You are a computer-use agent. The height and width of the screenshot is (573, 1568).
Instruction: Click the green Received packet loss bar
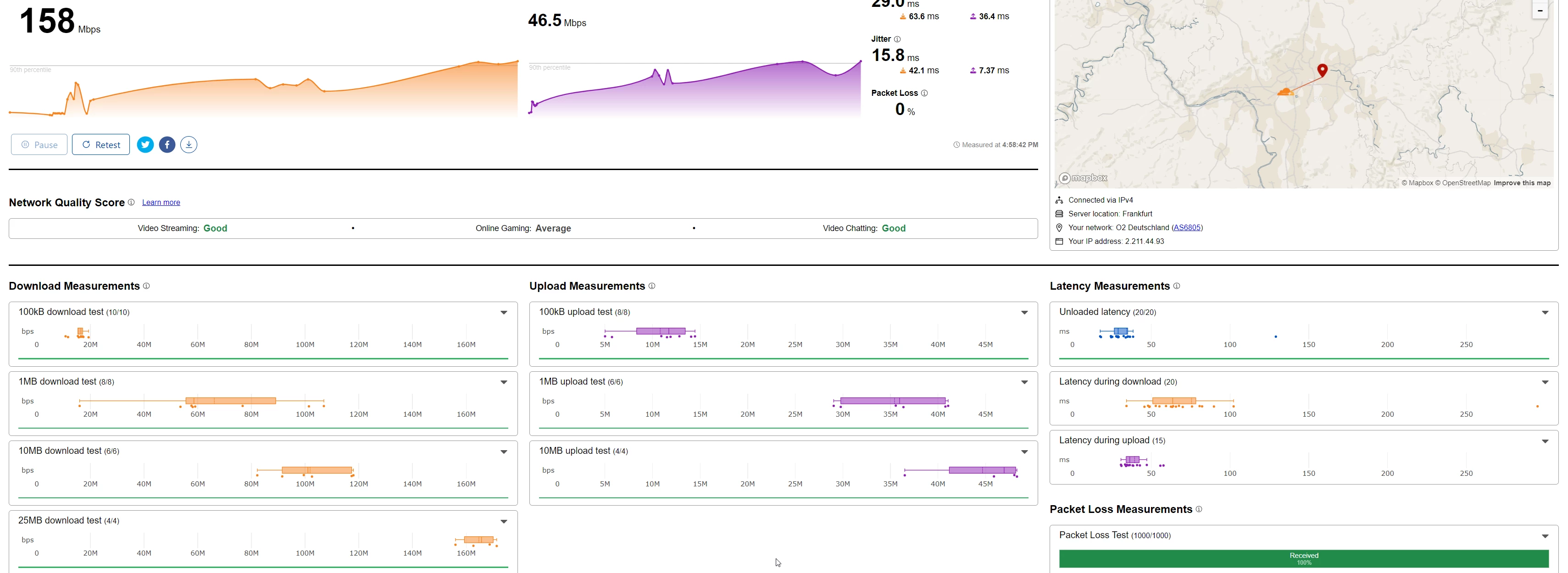pyautogui.click(x=1303, y=558)
